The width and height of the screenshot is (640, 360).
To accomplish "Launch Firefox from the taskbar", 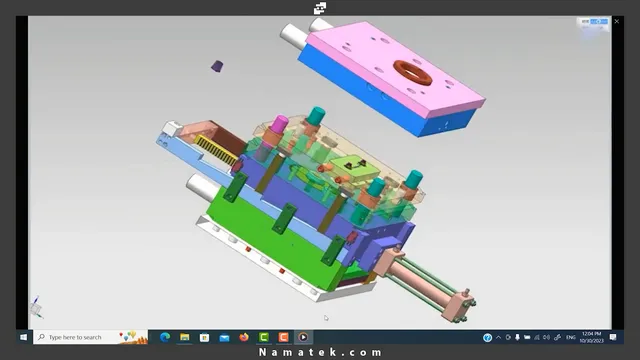I will (x=244, y=337).
